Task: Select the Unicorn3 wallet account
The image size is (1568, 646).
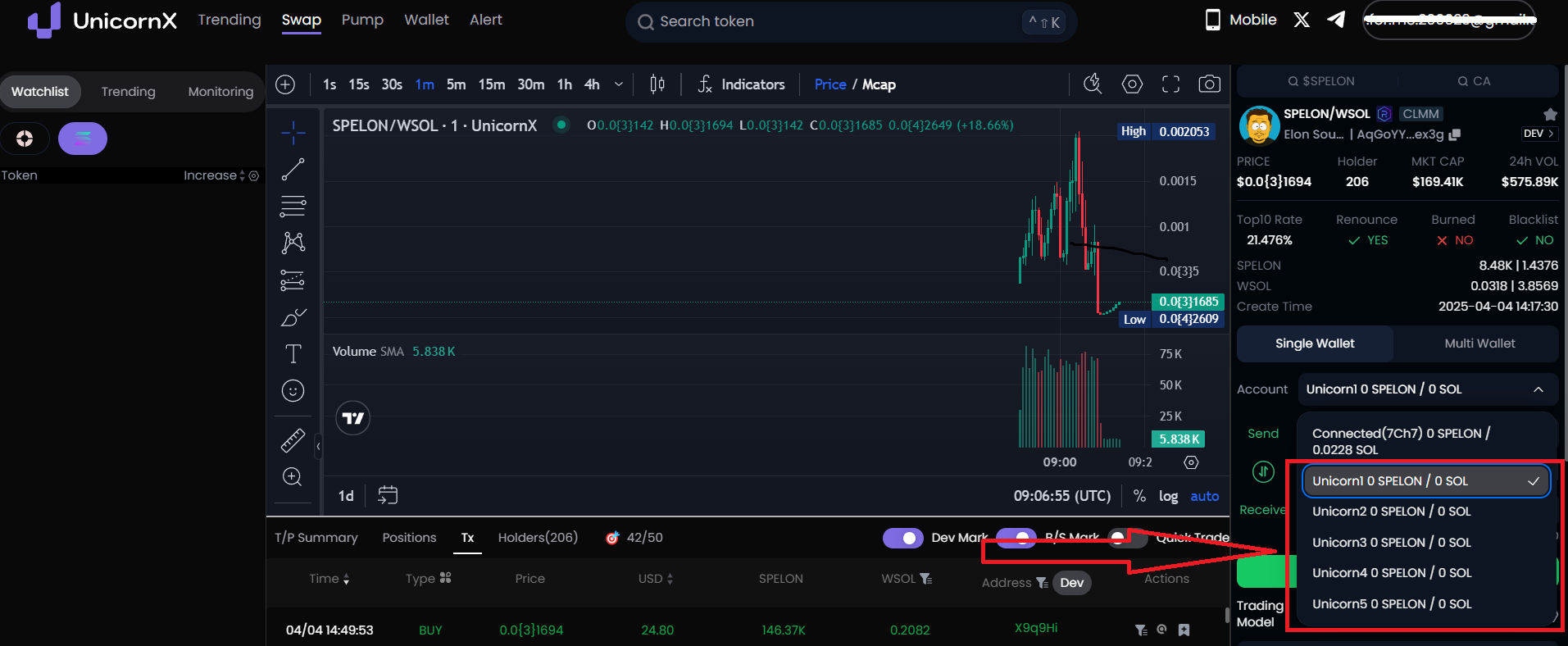Action: (x=1426, y=543)
